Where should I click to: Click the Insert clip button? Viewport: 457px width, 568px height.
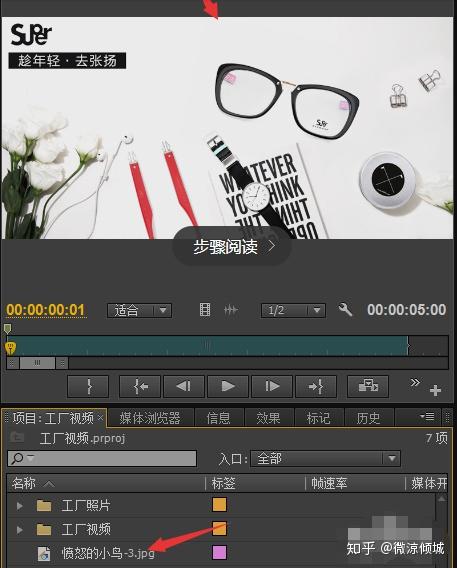[368, 387]
